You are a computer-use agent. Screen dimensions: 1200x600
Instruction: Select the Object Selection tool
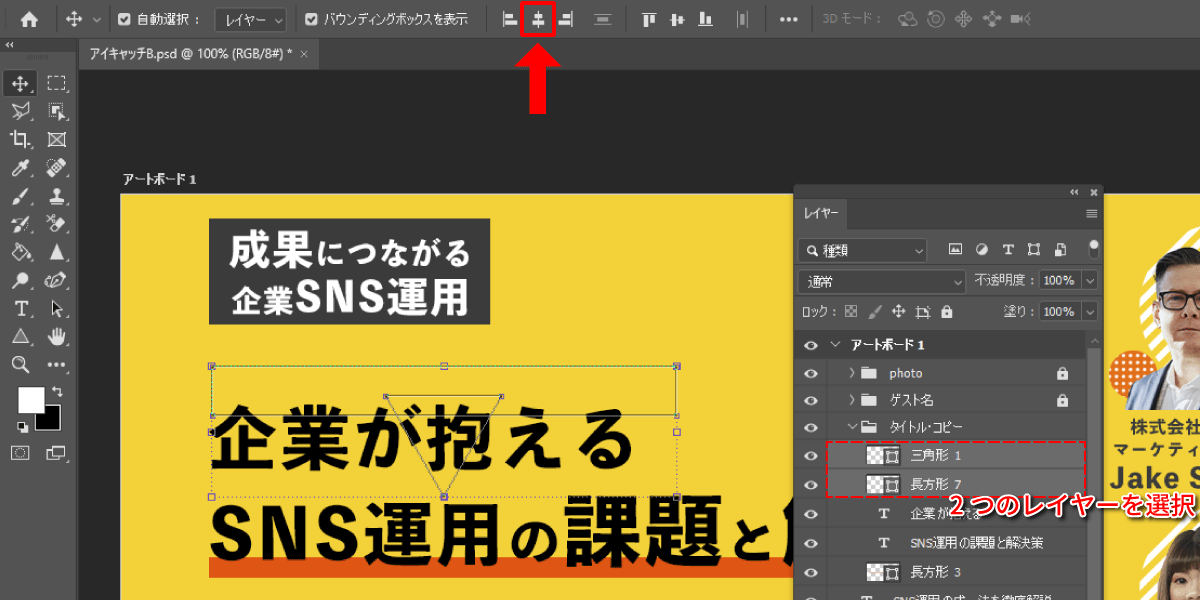click(57, 111)
